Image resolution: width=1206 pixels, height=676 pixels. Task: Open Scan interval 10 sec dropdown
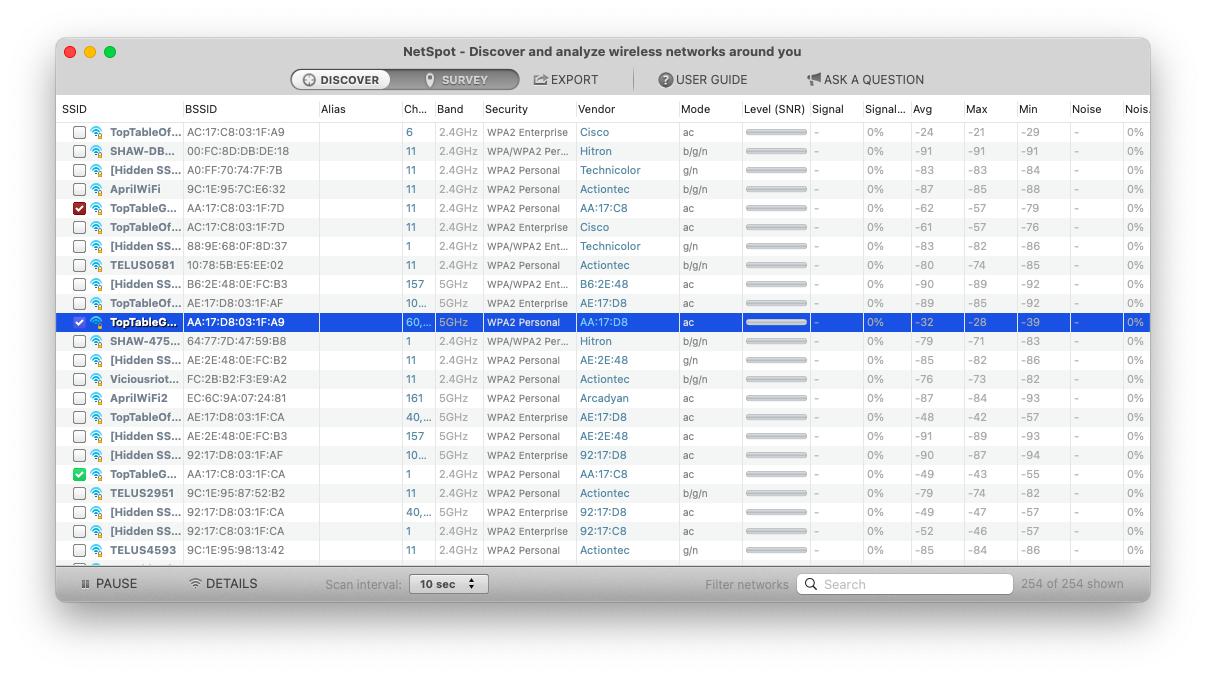click(x=448, y=584)
